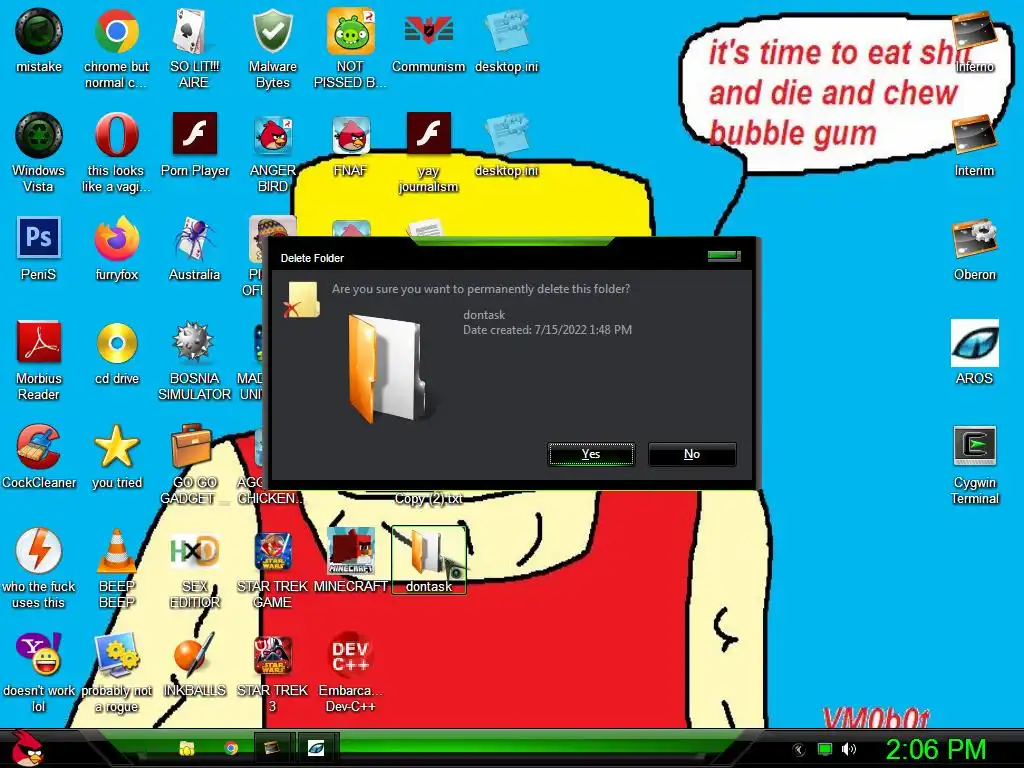Click 'Date created: 7/15/2022 1:48 PM' text
Screen dimensions: 1024x768
tap(547, 330)
